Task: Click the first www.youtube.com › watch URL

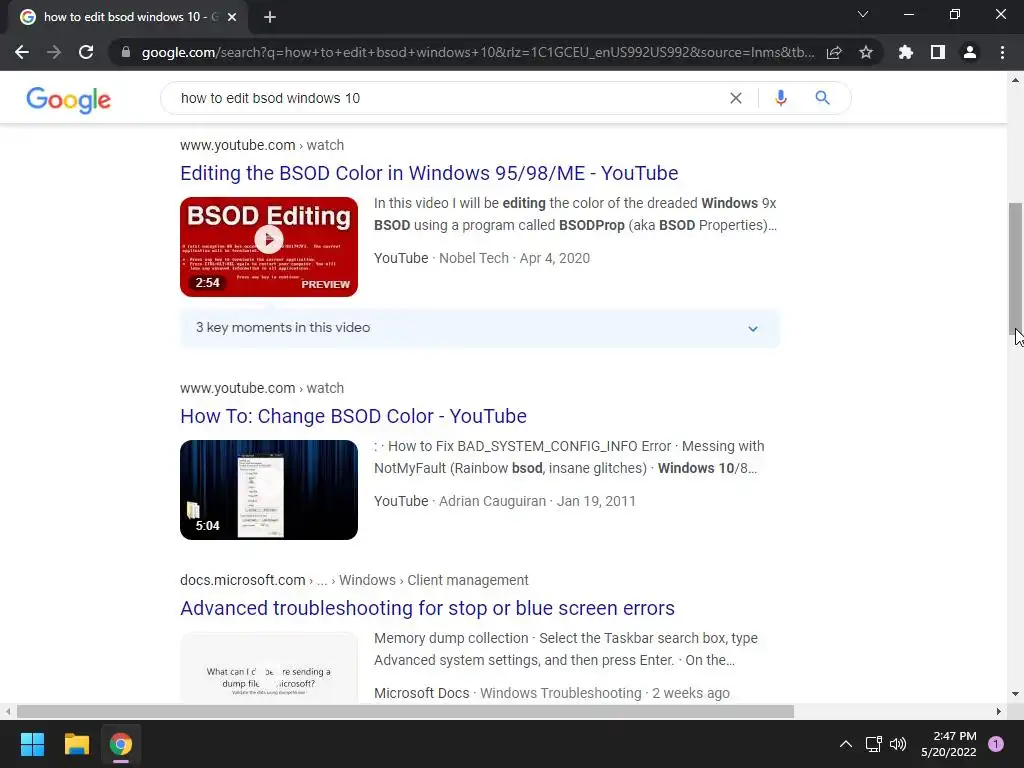Action: click(262, 145)
